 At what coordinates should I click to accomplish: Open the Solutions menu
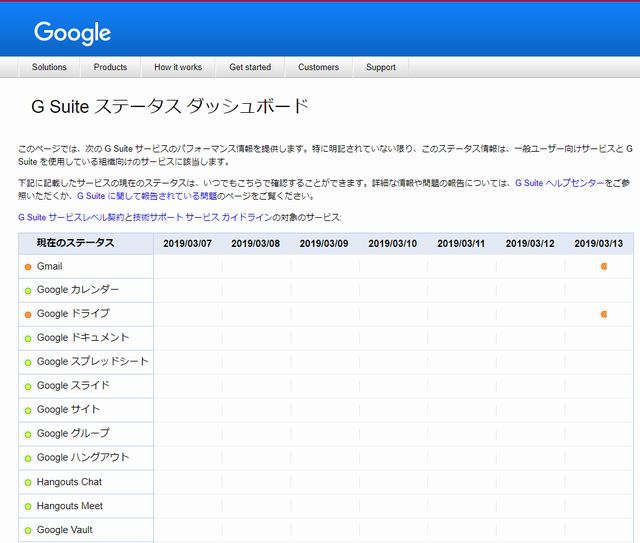(x=49, y=67)
